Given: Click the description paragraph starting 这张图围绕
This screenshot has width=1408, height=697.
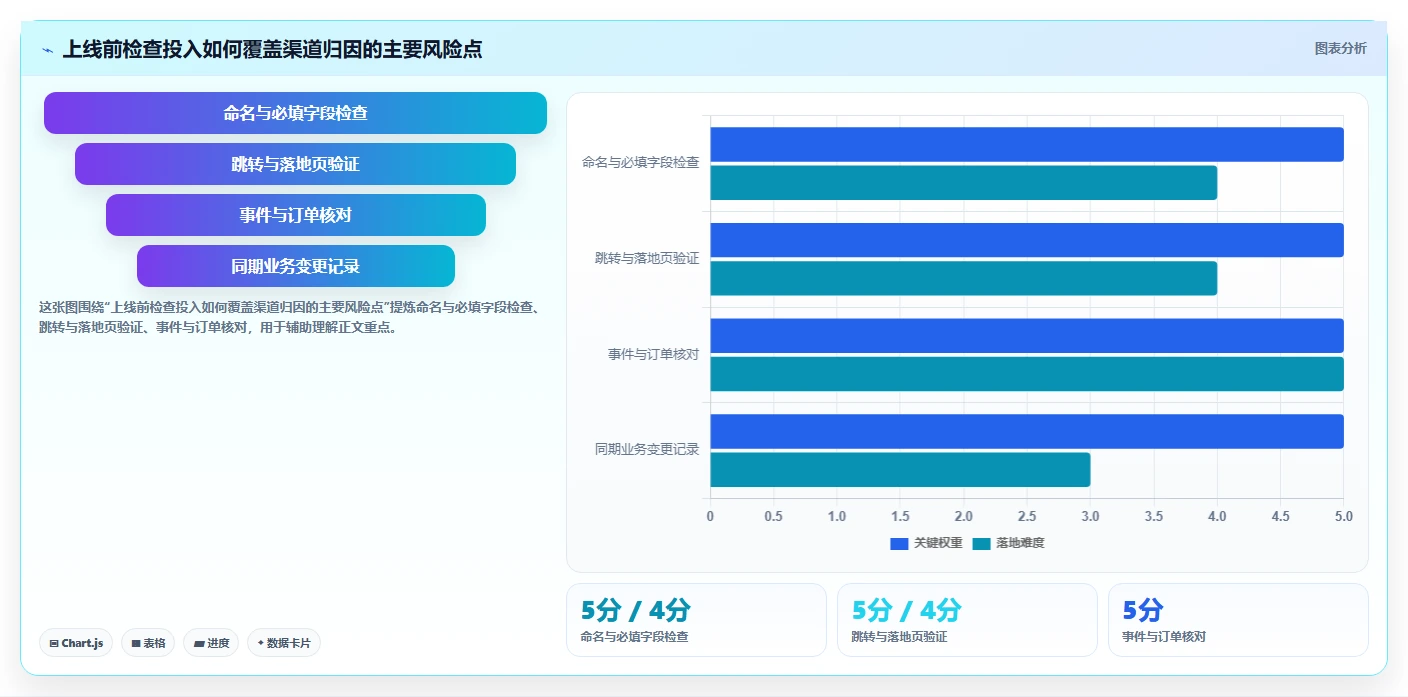Looking at the screenshot, I should [290, 317].
